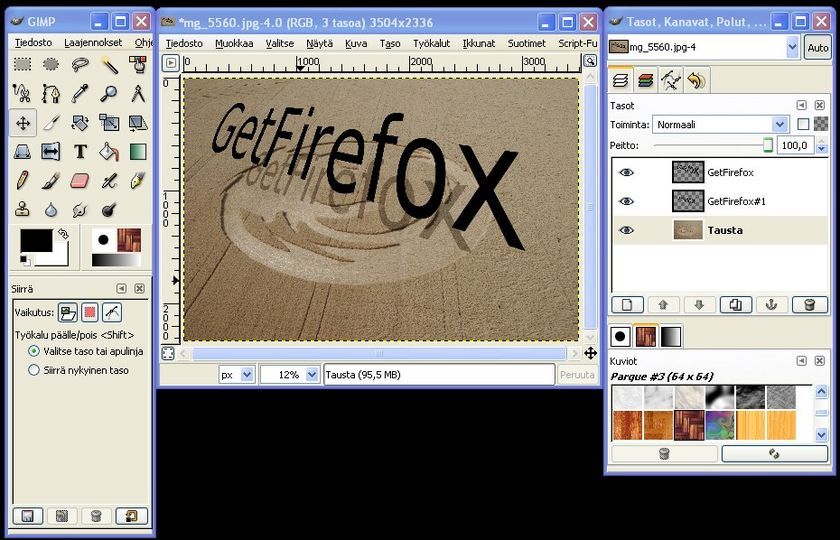Hide the Tausta layer
This screenshot has height=540, width=840.
[x=626, y=230]
